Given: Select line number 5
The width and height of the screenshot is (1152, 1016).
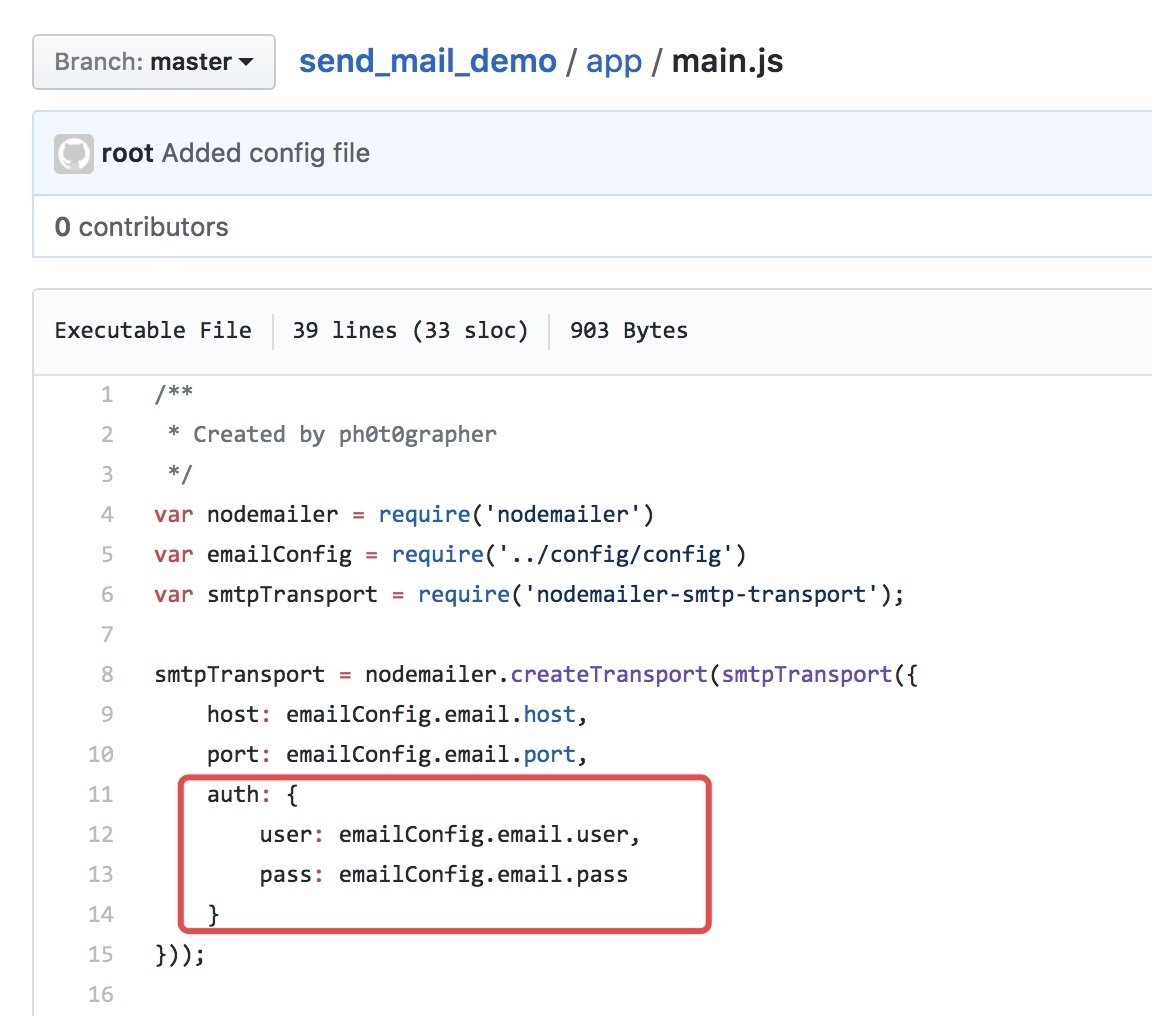Looking at the screenshot, I should (107, 554).
